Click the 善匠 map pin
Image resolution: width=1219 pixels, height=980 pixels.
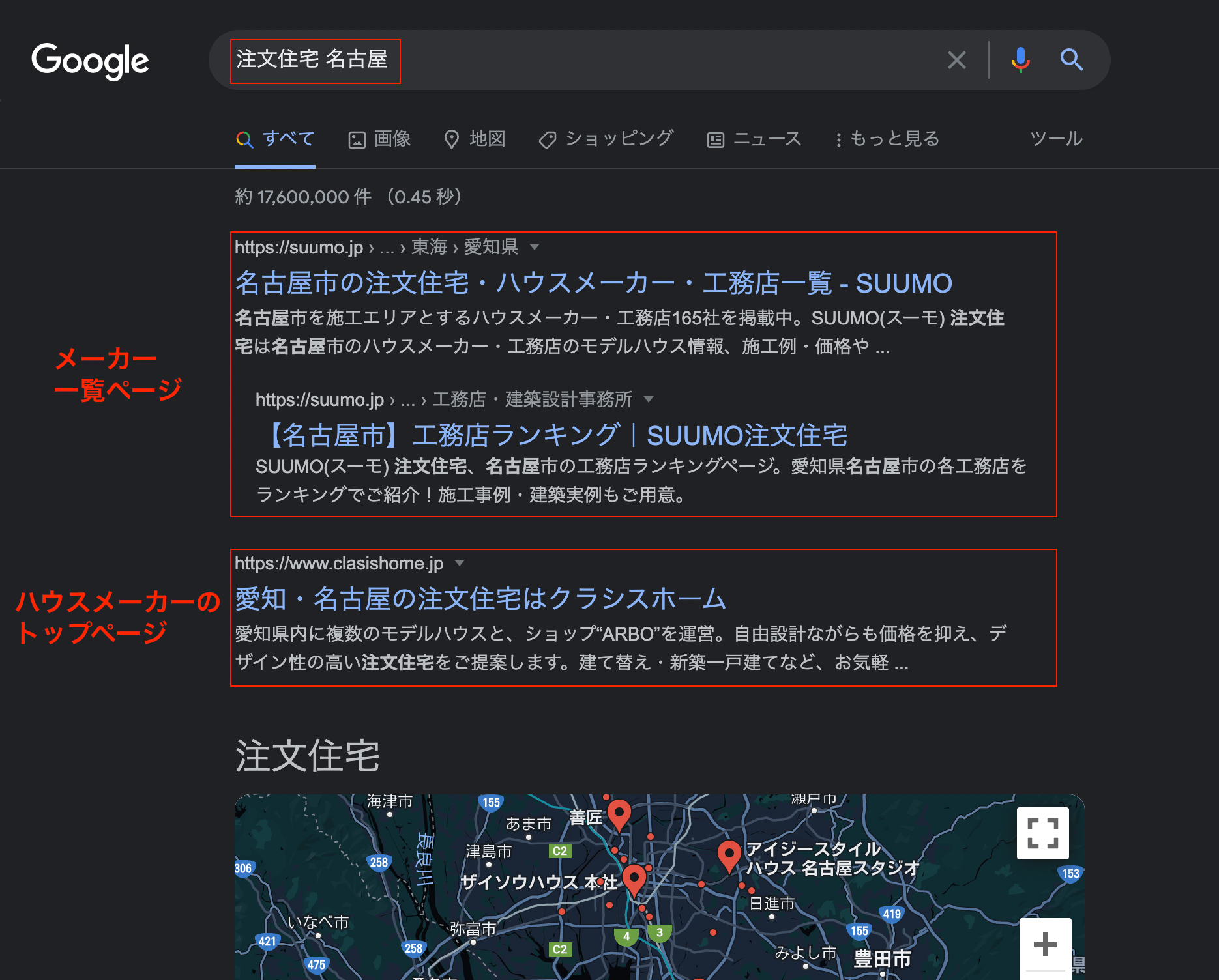[x=619, y=815]
